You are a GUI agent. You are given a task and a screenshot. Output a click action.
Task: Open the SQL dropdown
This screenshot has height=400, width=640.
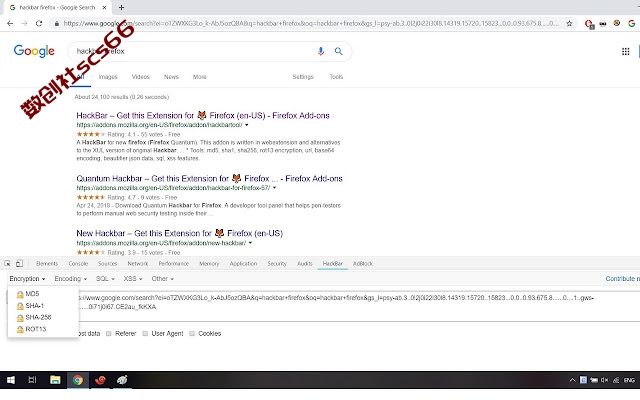coord(105,279)
